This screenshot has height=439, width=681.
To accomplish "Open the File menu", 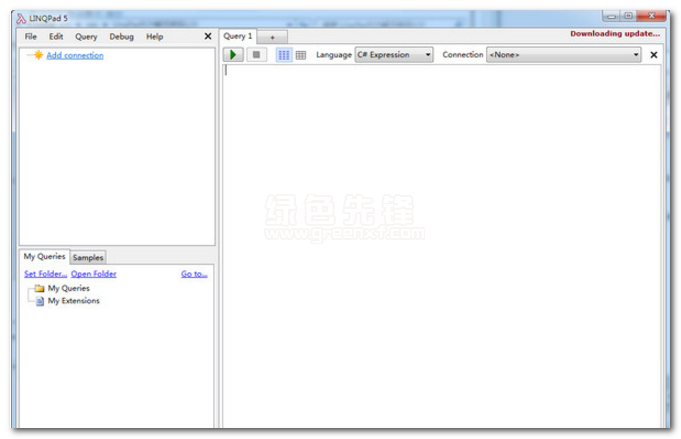I will click(x=31, y=37).
